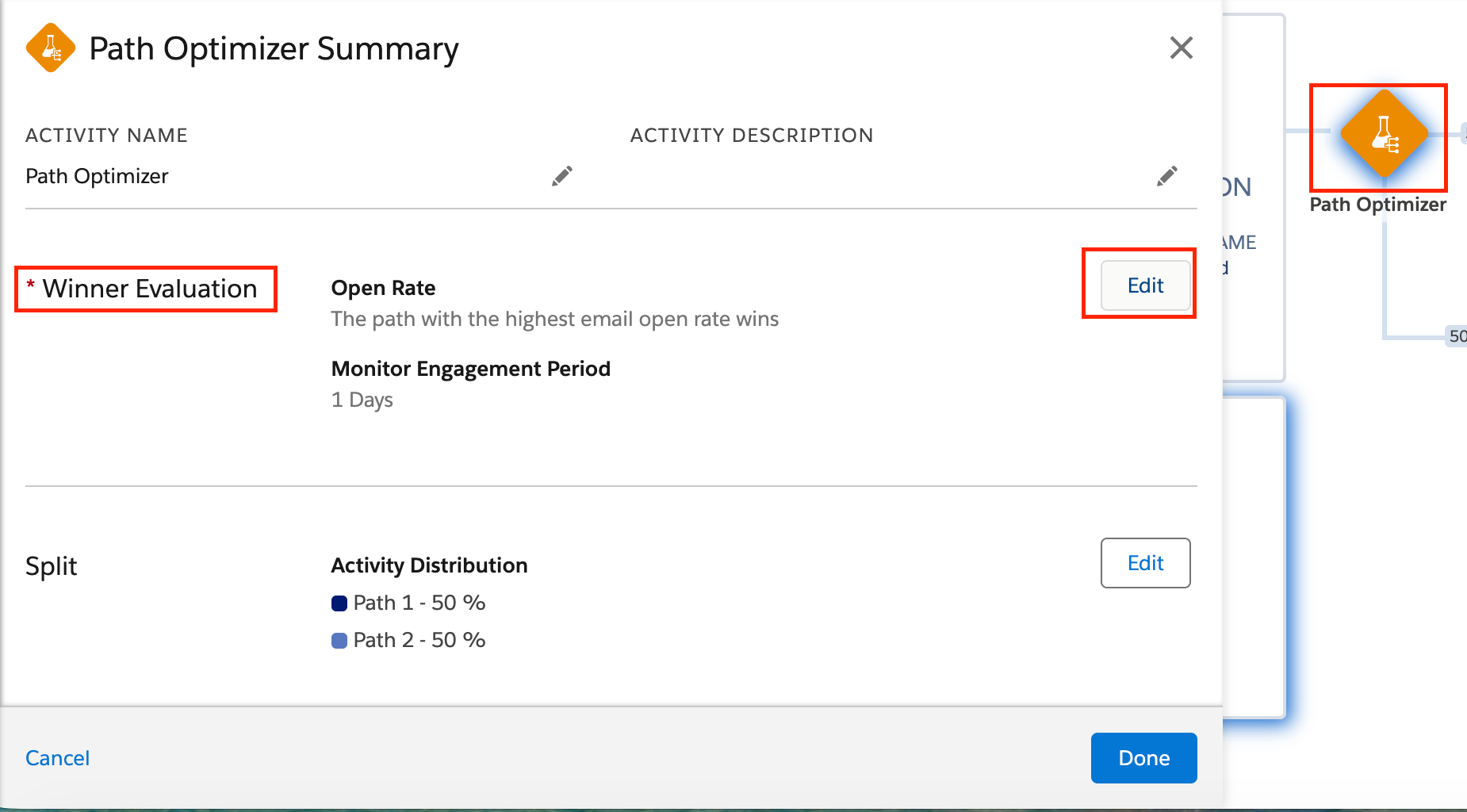The width and height of the screenshot is (1467, 812).
Task: Close the Path Optimizer Summary dialog
Action: pyautogui.click(x=1182, y=48)
